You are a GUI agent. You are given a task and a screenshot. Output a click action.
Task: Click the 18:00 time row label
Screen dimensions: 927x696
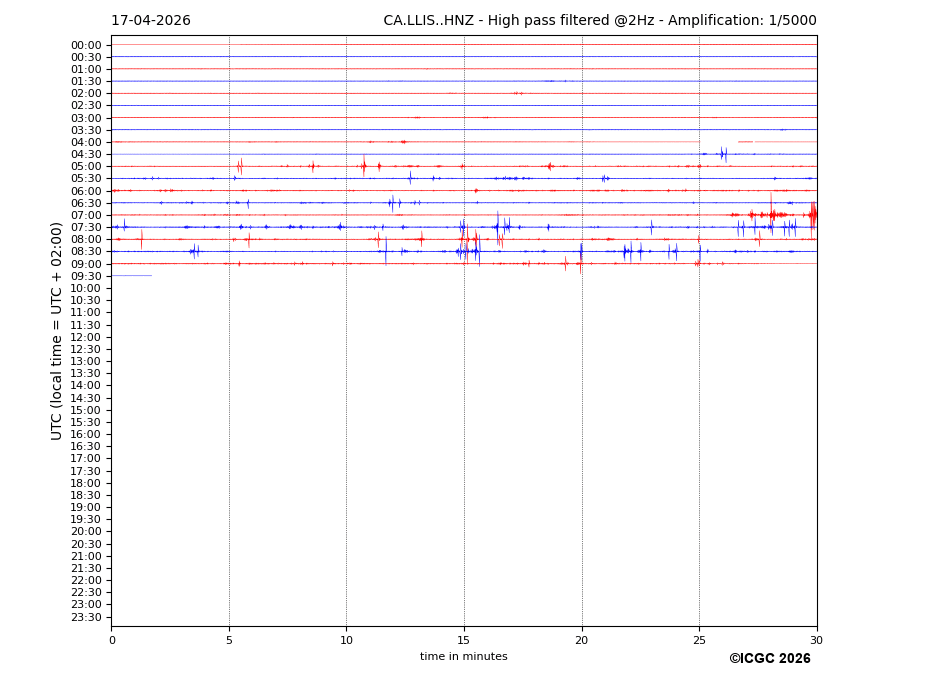point(86,484)
